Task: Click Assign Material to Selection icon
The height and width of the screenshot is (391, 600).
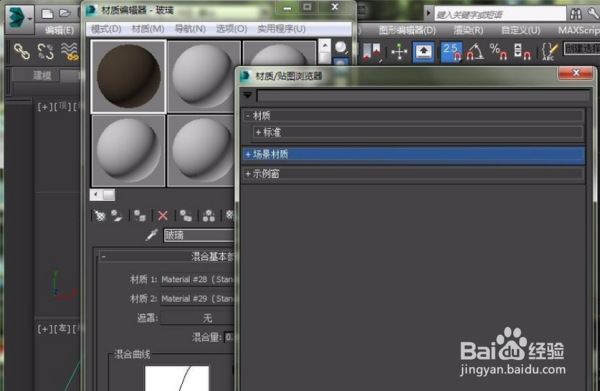Action: pos(140,216)
